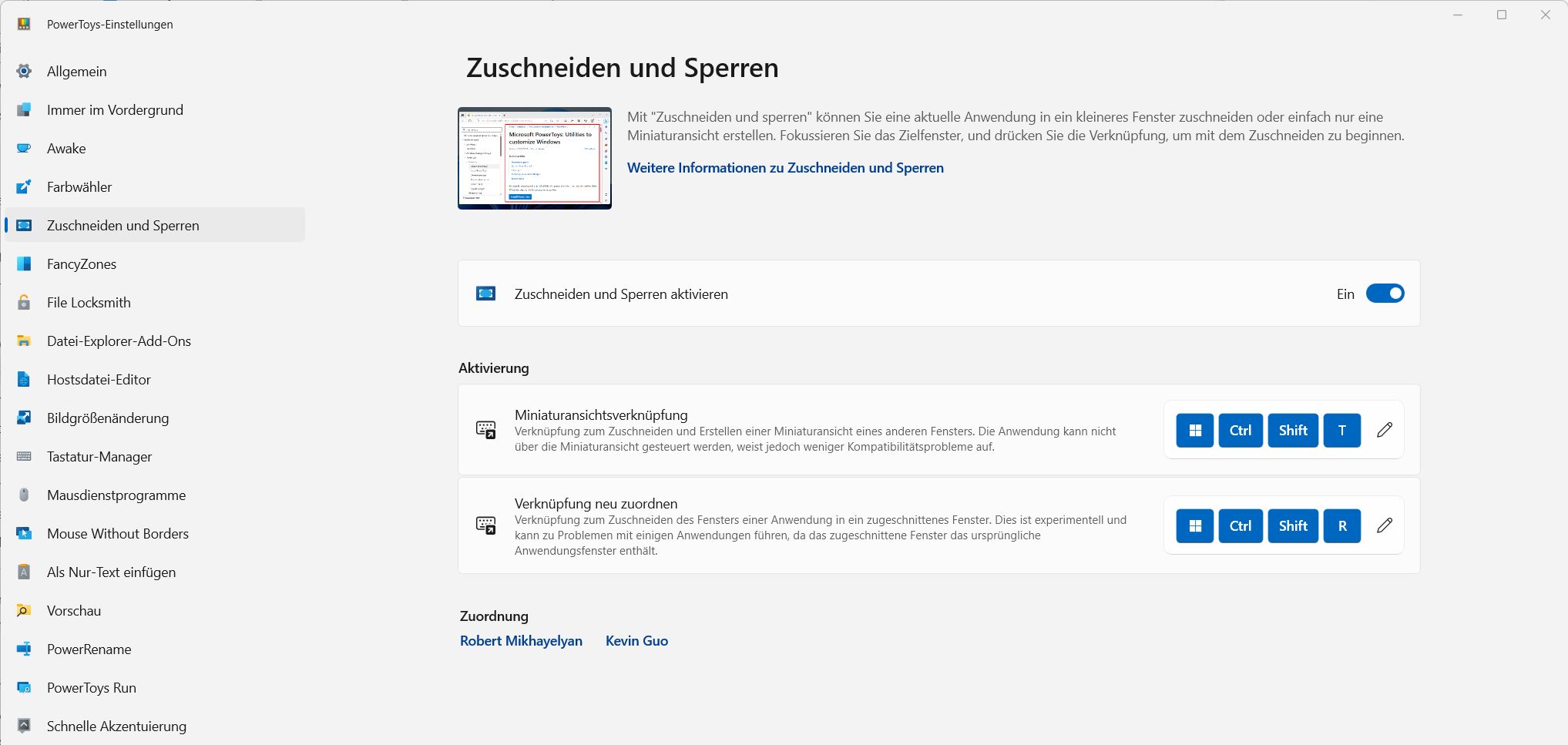Click the Ein label beside the toggle

pyautogui.click(x=1345, y=294)
